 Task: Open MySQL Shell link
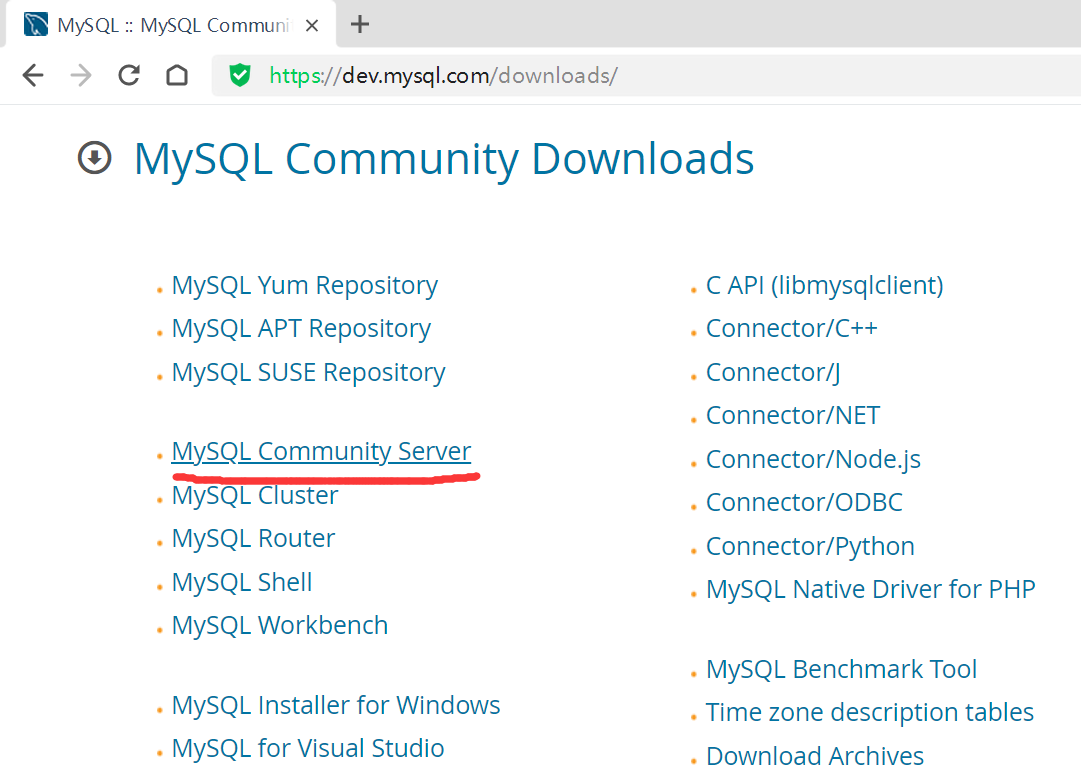point(242,583)
